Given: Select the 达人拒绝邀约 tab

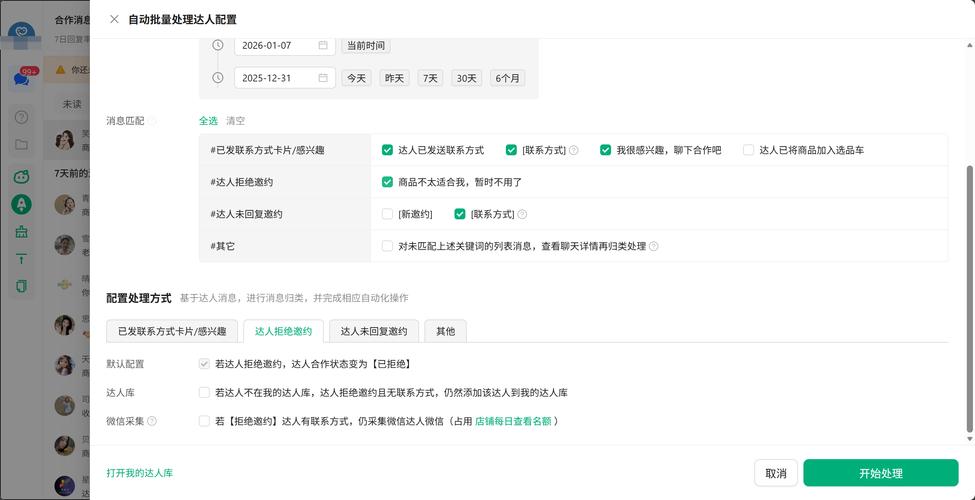Looking at the screenshot, I should coord(284,331).
